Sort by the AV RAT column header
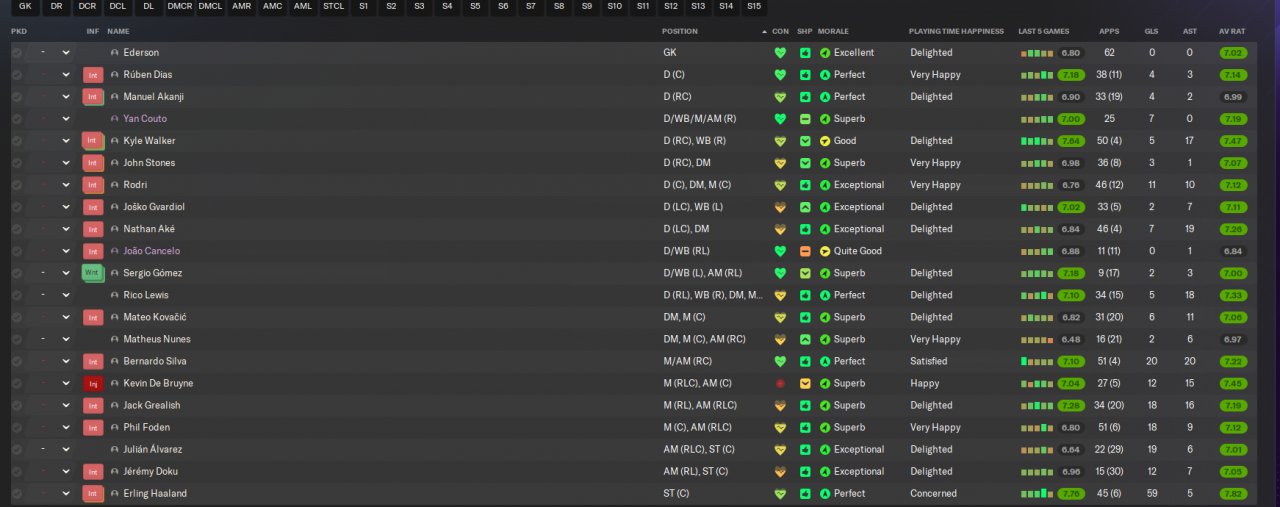 (1232, 32)
